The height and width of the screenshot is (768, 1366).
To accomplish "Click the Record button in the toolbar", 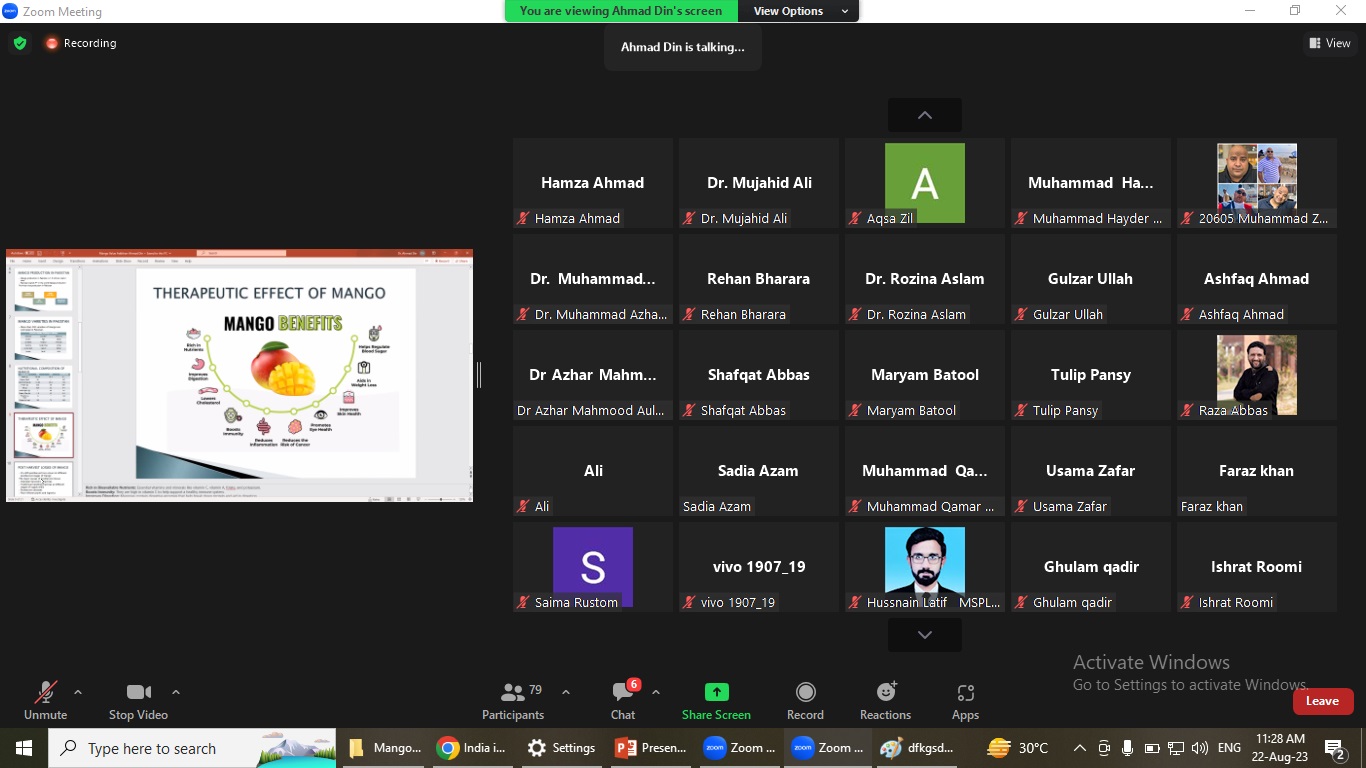I will 805,700.
